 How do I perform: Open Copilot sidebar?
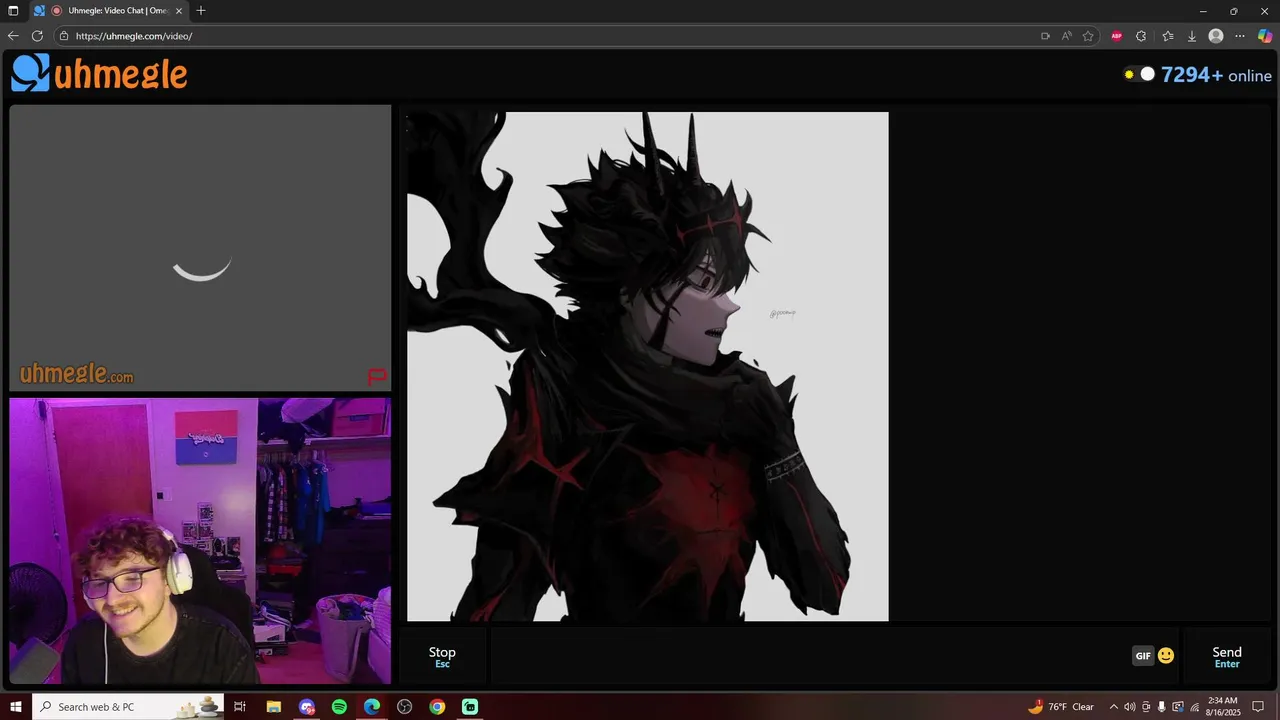click(x=1265, y=36)
